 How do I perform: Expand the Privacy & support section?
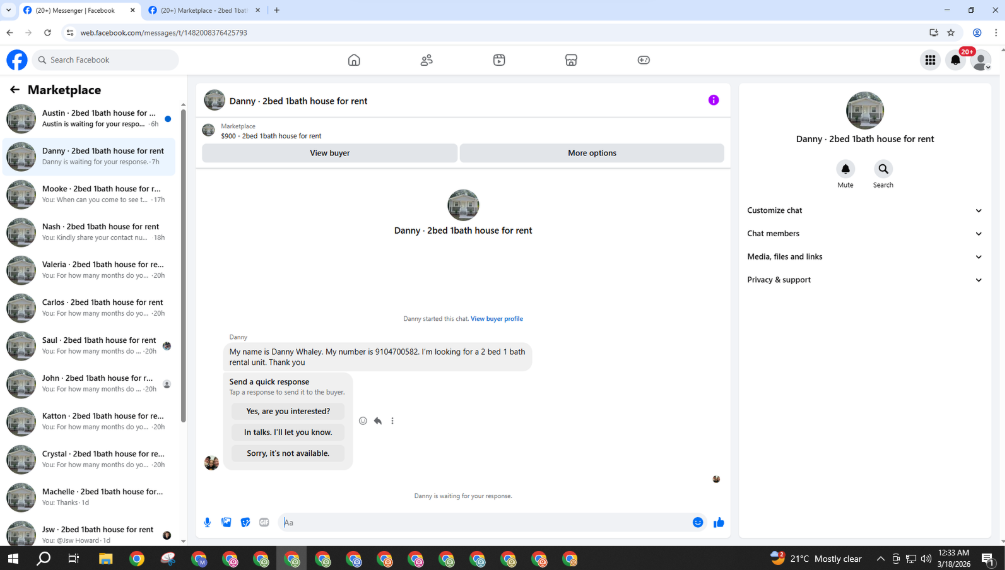[x=864, y=280]
